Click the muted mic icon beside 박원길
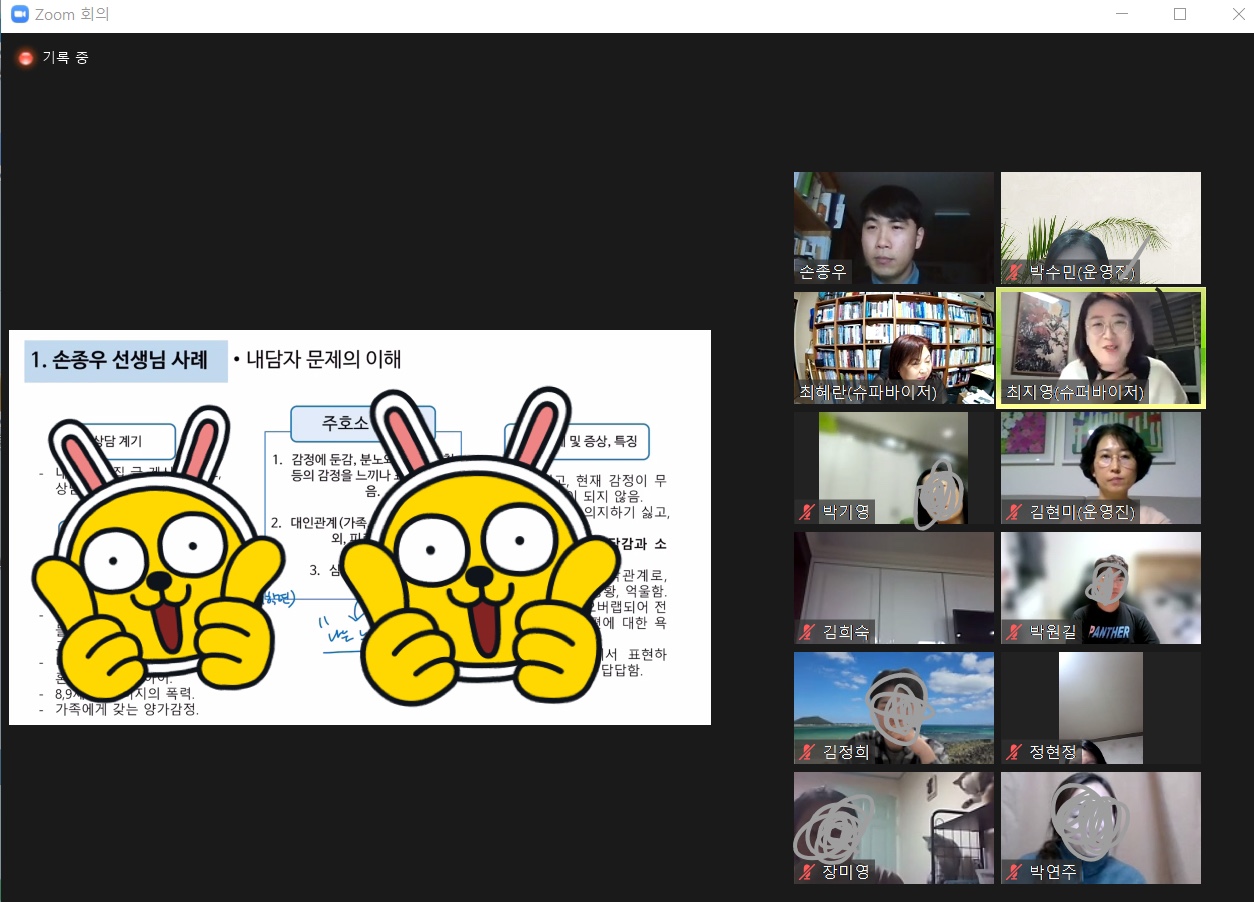1254x902 pixels. (x=1015, y=632)
